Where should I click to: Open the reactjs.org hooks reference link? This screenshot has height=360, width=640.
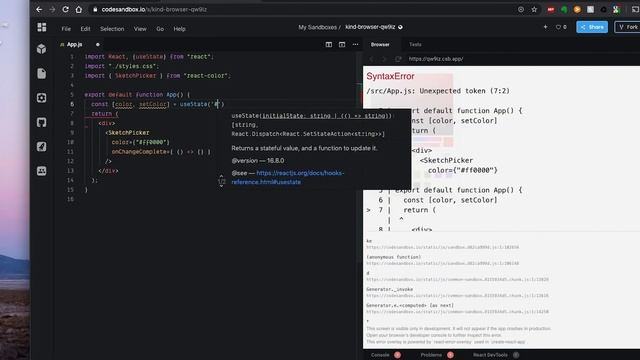pos(288,178)
